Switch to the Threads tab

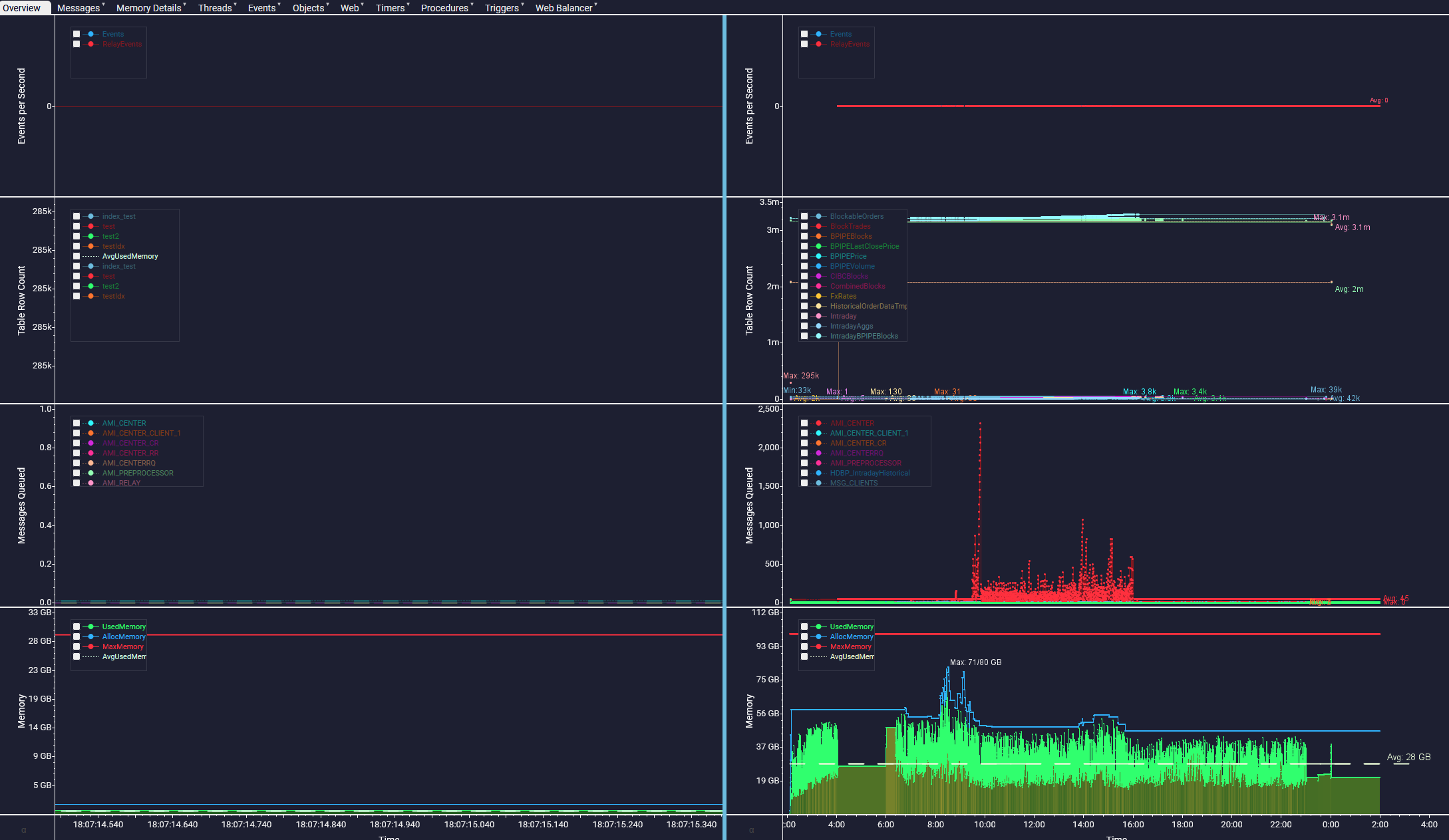point(214,8)
